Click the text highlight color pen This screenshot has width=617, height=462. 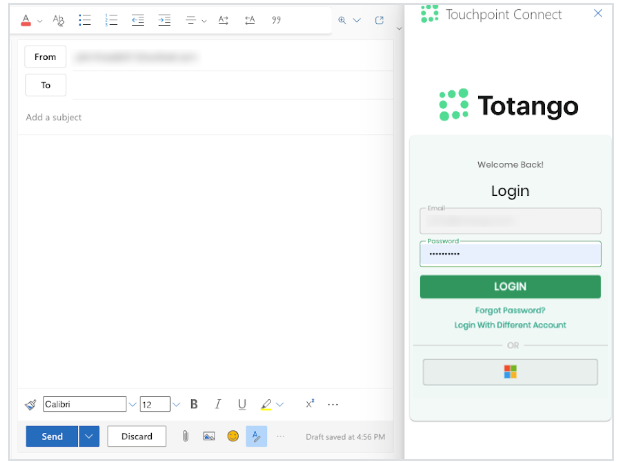click(x=266, y=404)
